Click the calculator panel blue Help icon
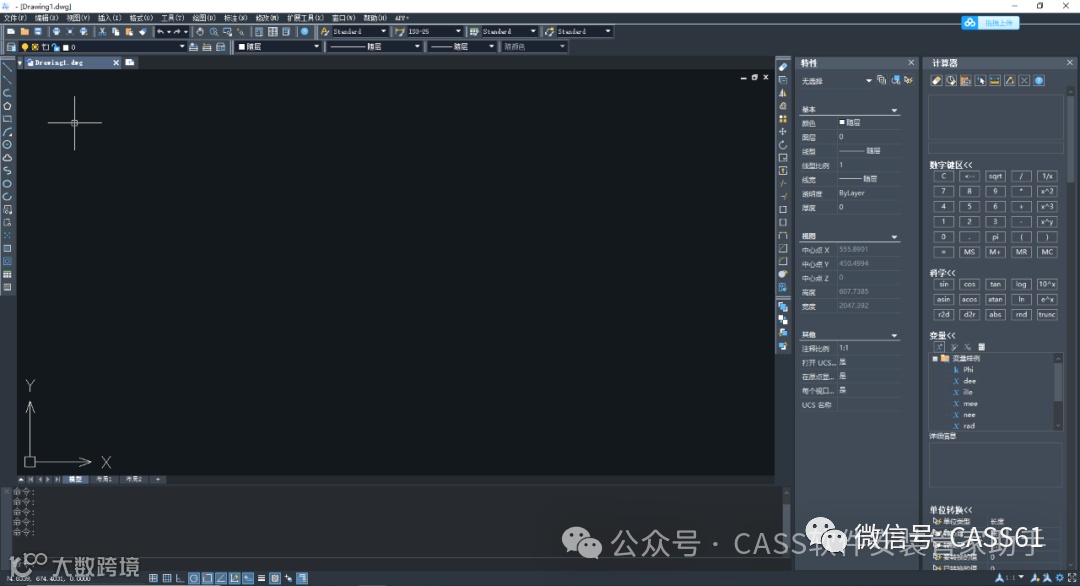Viewport: 1080px width, 586px height. point(1039,81)
